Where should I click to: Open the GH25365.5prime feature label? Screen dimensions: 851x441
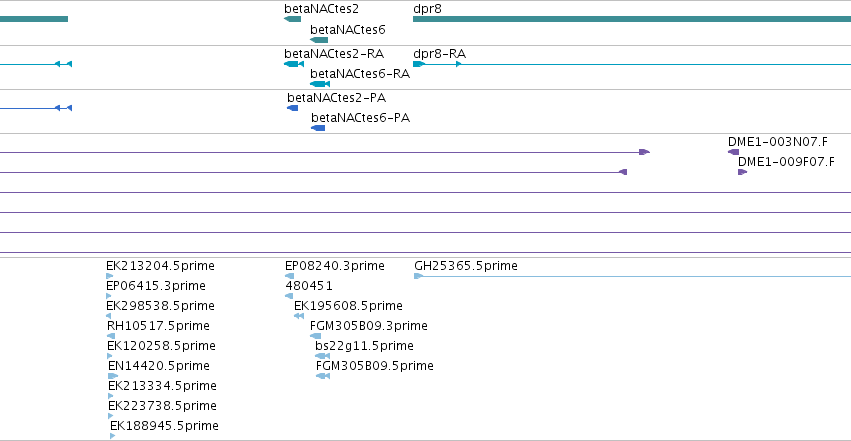point(466,266)
